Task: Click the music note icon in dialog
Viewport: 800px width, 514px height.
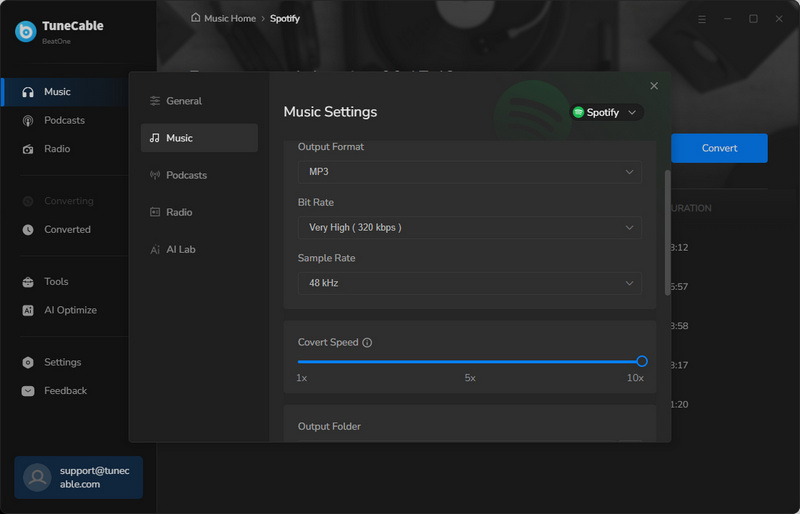Action: (x=155, y=138)
